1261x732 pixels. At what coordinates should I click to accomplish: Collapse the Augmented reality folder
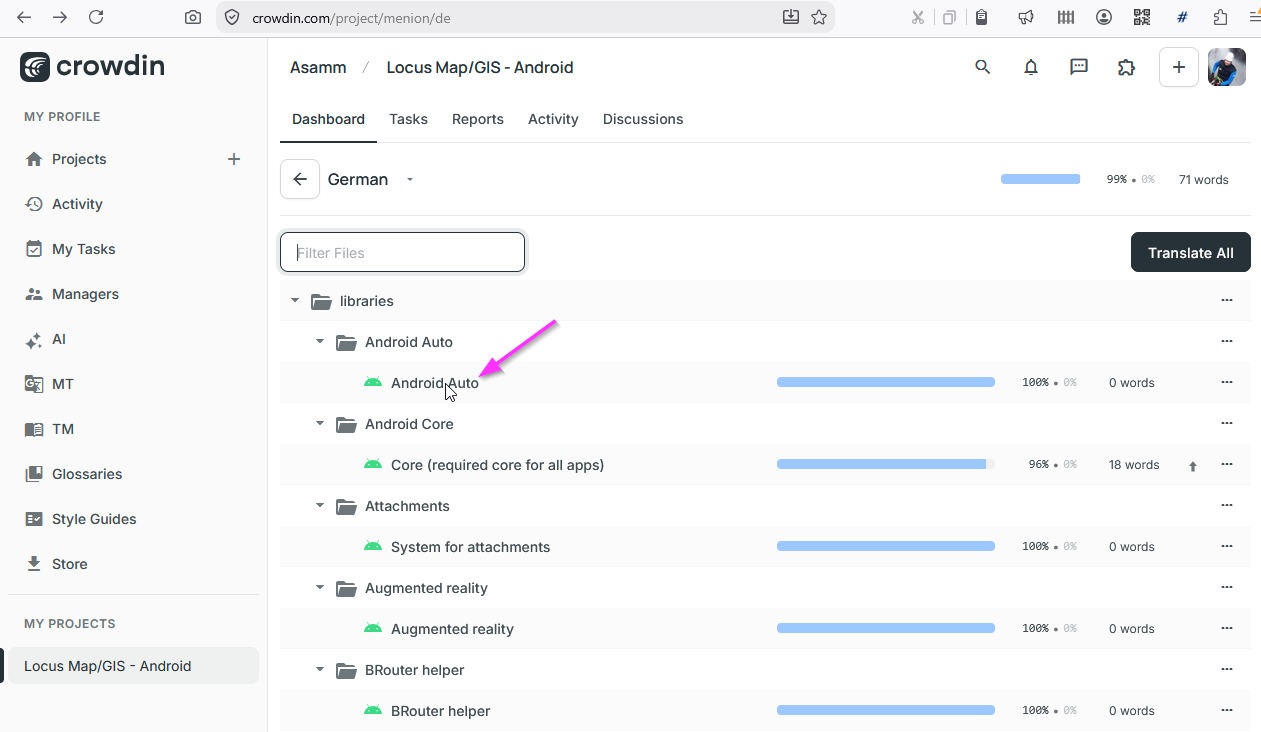click(320, 588)
